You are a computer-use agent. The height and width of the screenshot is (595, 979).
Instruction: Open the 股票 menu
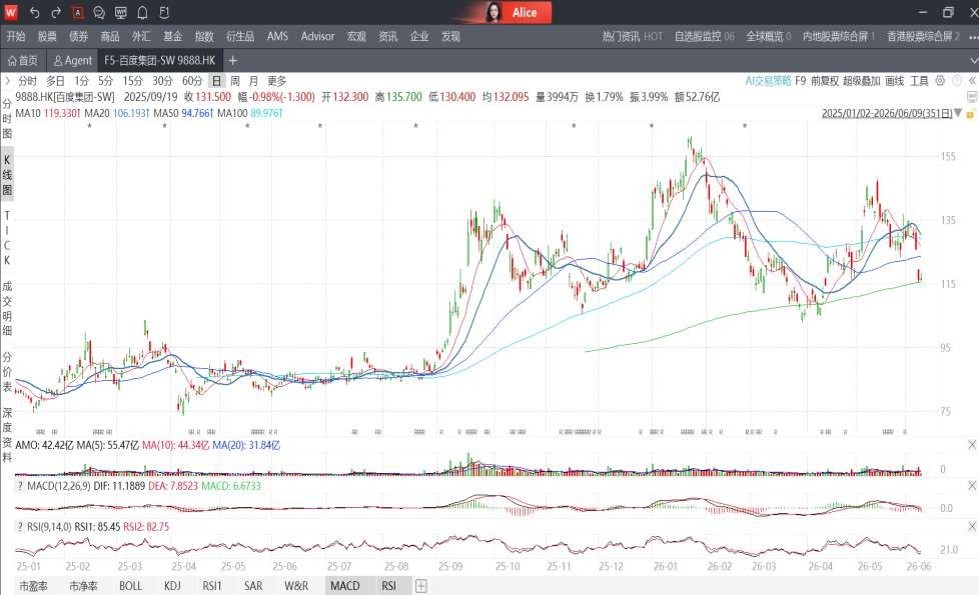click(x=47, y=36)
